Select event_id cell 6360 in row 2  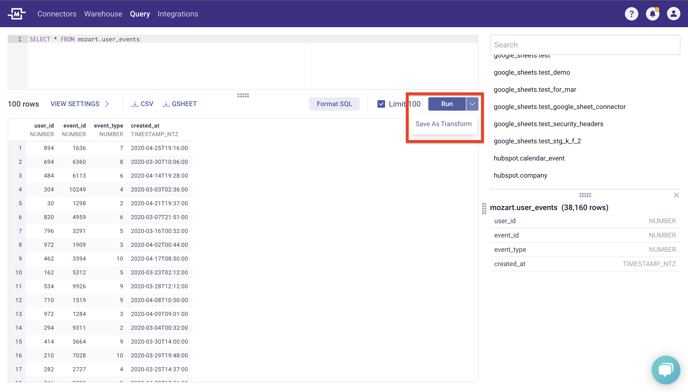click(79, 162)
